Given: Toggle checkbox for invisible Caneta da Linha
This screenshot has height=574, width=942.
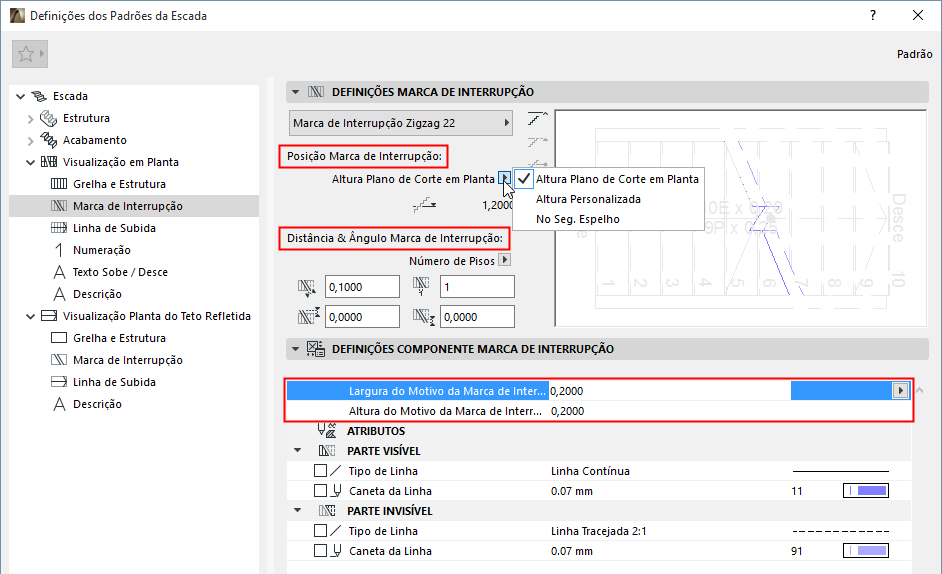Looking at the screenshot, I should [320, 551].
